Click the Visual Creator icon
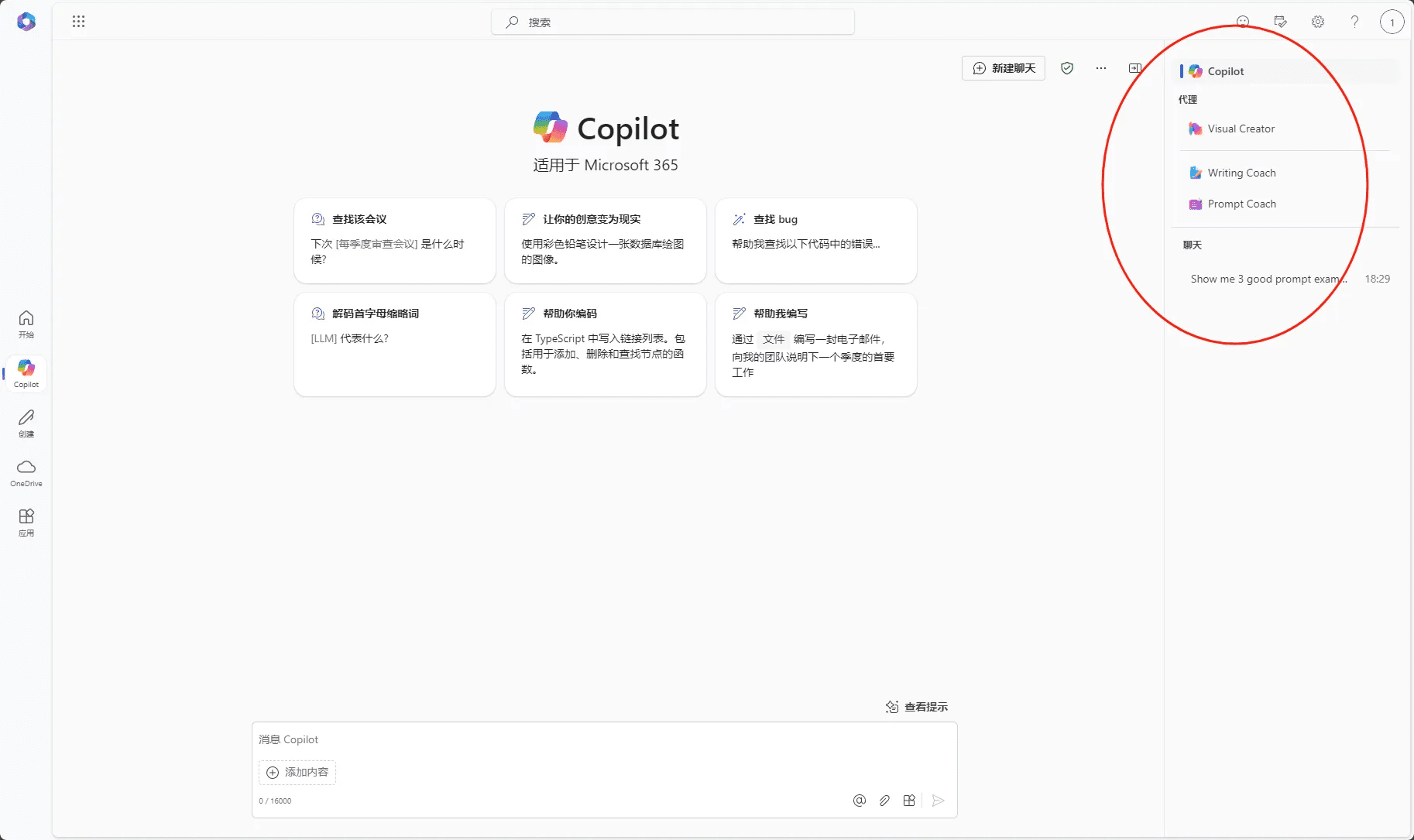1414x840 pixels. (1196, 129)
